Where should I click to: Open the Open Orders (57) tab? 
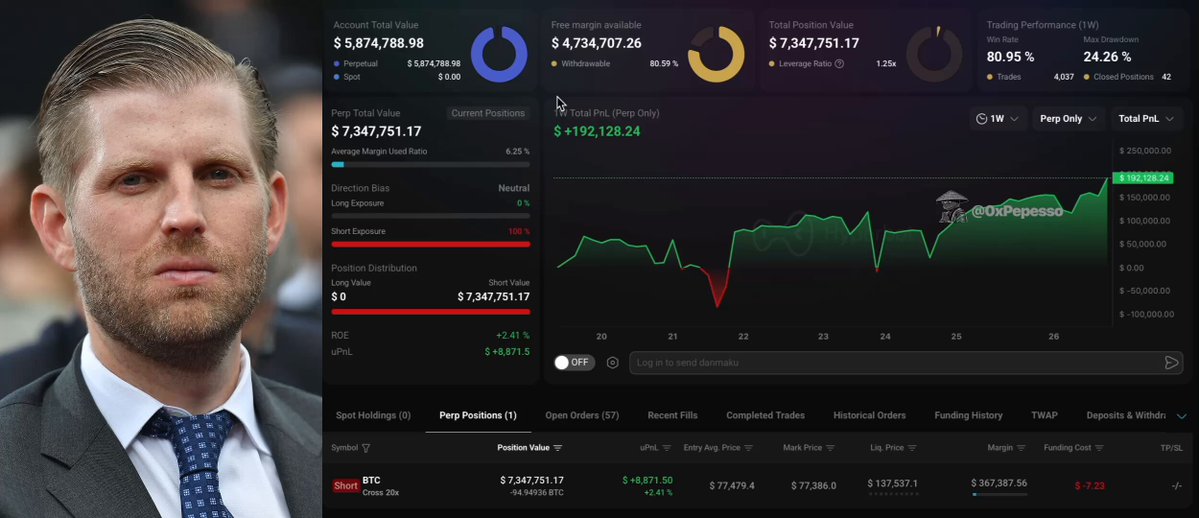click(x=582, y=415)
